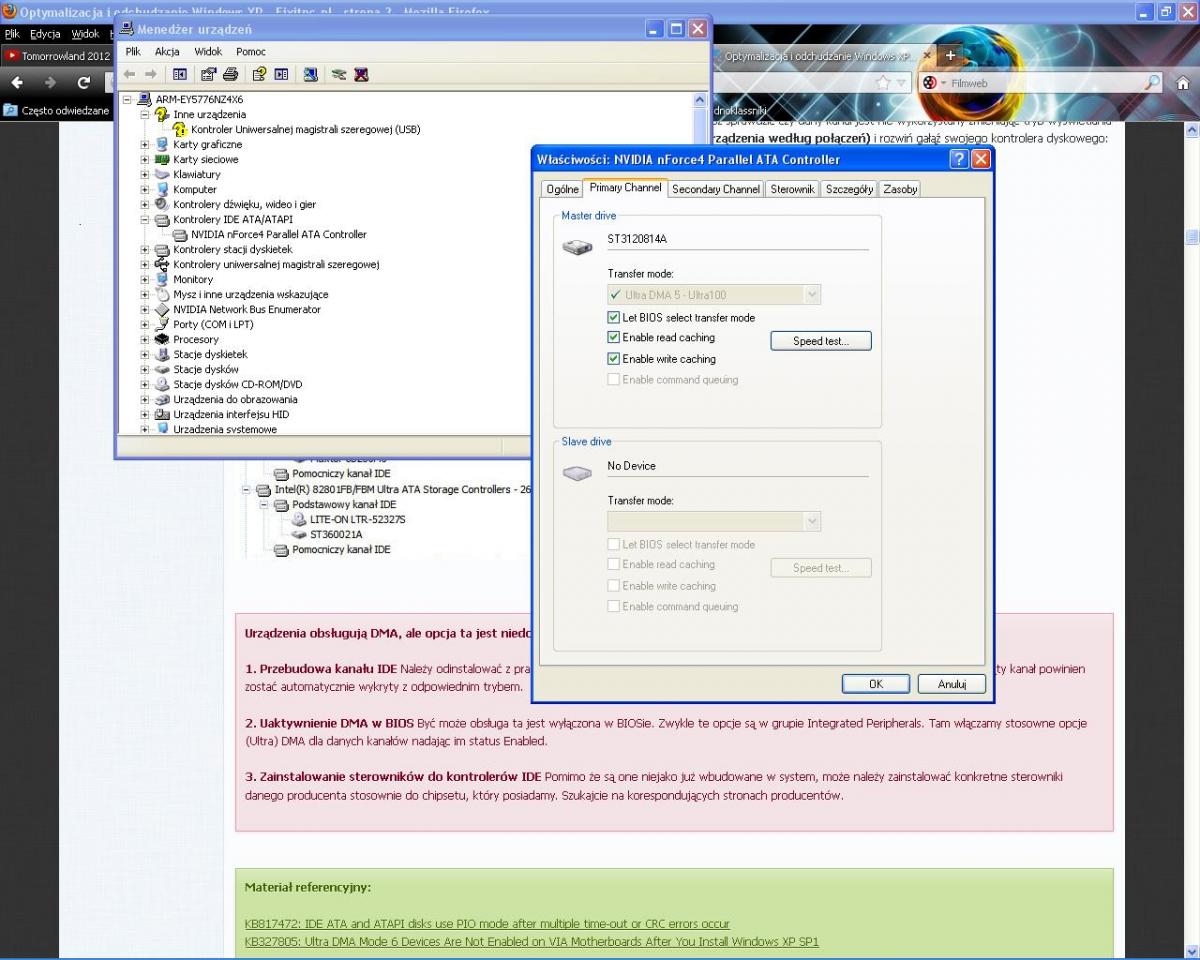The image size is (1200, 960).
Task: Toggle Enable read caching for Master drive
Action: [x=614, y=338]
